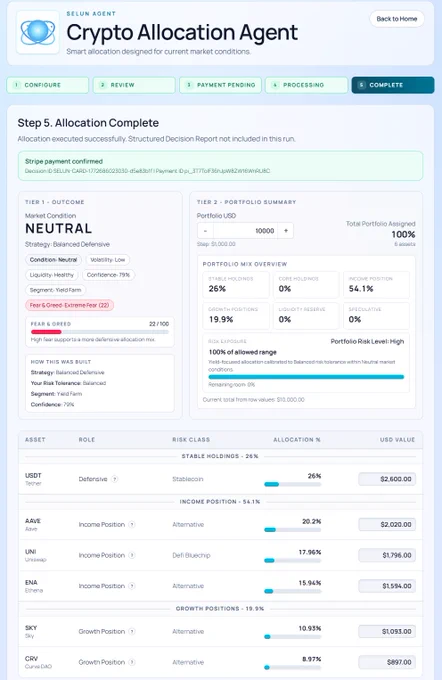This screenshot has width=442, height=680.
Task: Click AAVE USD value $2,020.00 field
Action: tap(387, 525)
